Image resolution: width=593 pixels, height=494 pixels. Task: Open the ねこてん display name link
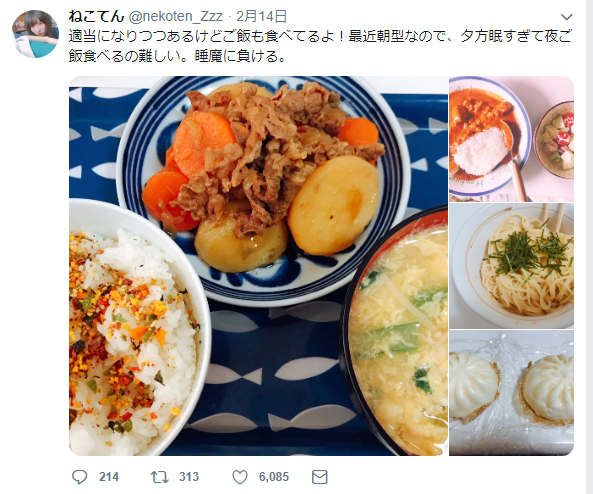(96, 16)
